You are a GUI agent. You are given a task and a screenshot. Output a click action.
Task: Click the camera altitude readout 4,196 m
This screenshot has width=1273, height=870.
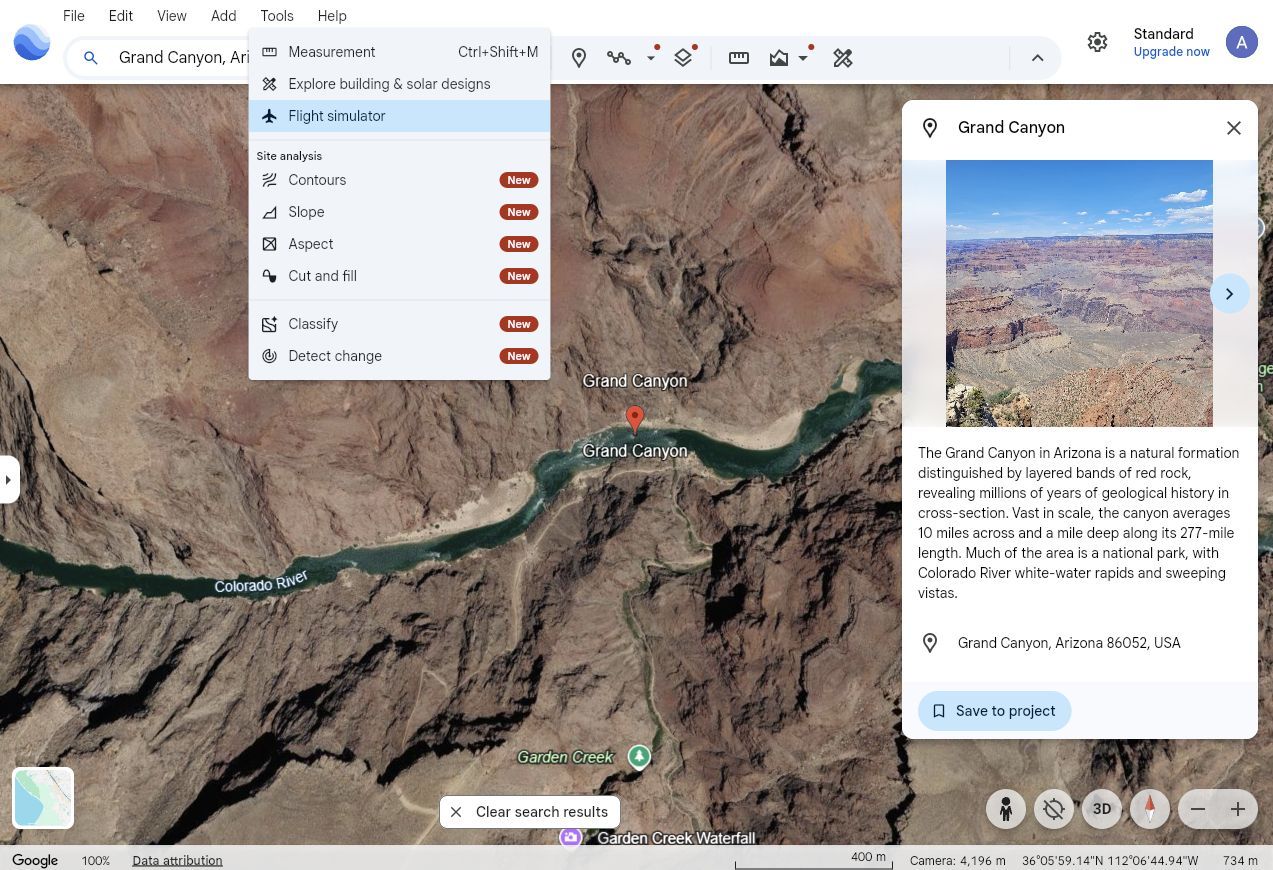(958, 860)
